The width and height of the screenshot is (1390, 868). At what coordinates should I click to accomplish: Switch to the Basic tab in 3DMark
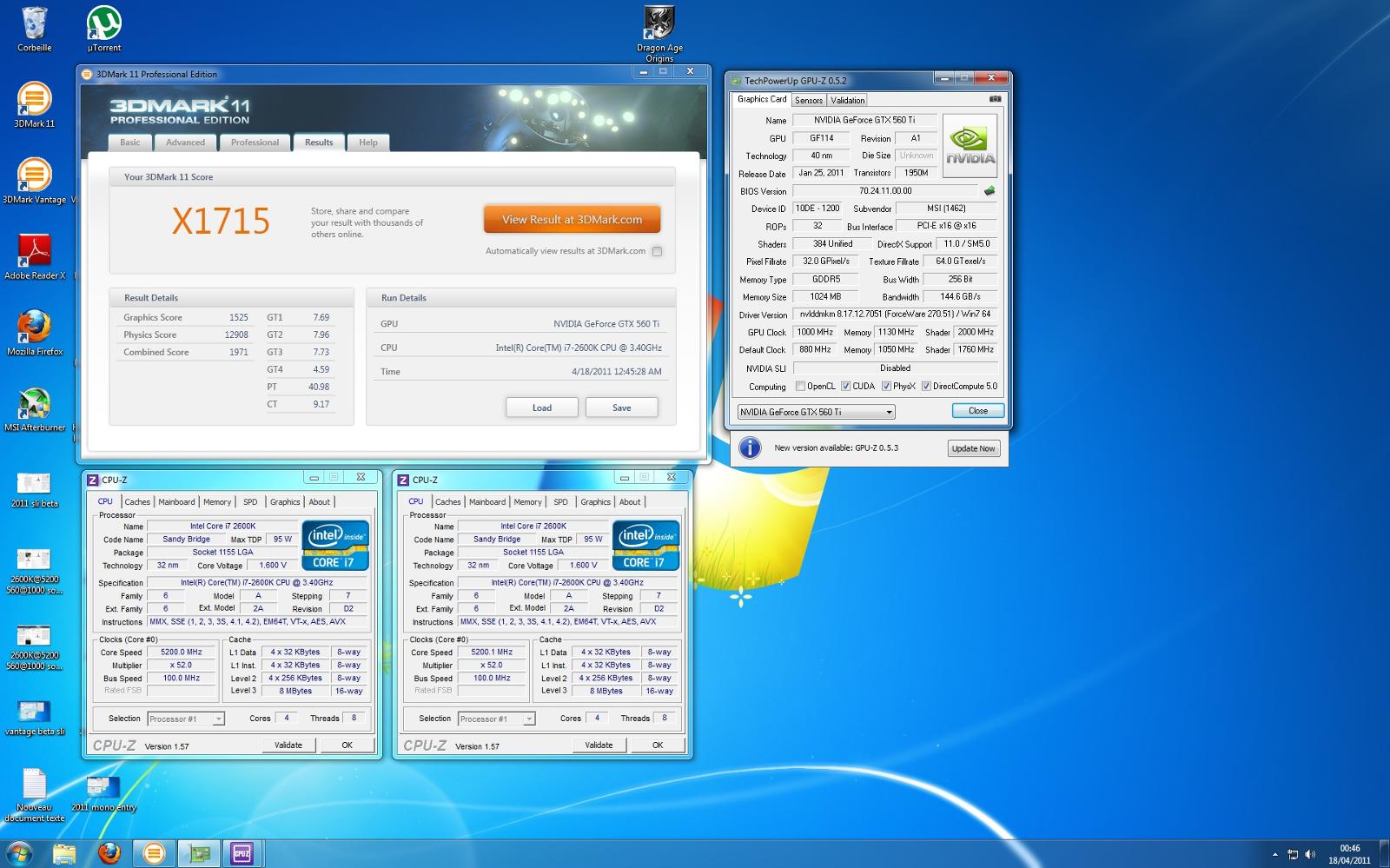tap(129, 142)
